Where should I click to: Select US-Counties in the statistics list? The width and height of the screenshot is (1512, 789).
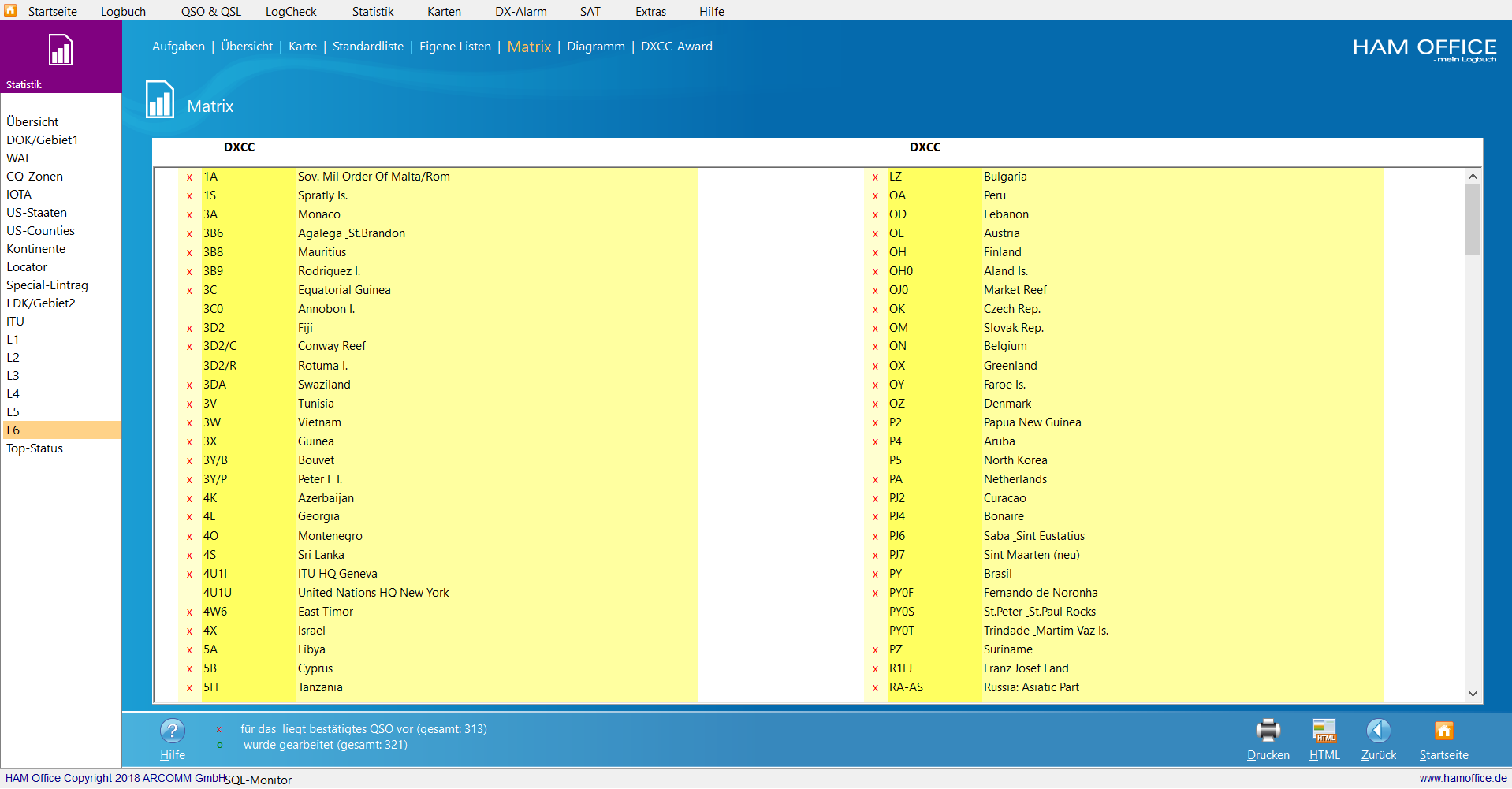point(40,231)
